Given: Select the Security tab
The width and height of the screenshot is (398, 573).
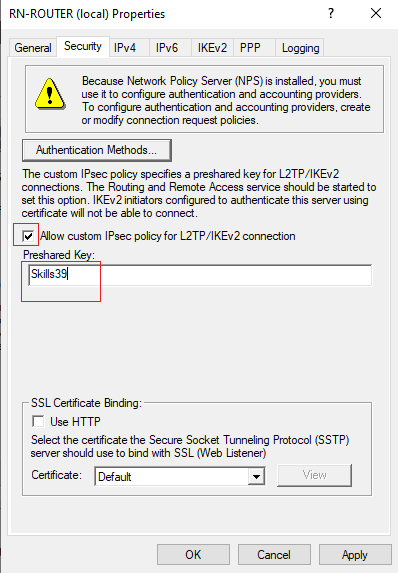Looking at the screenshot, I should [83, 46].
